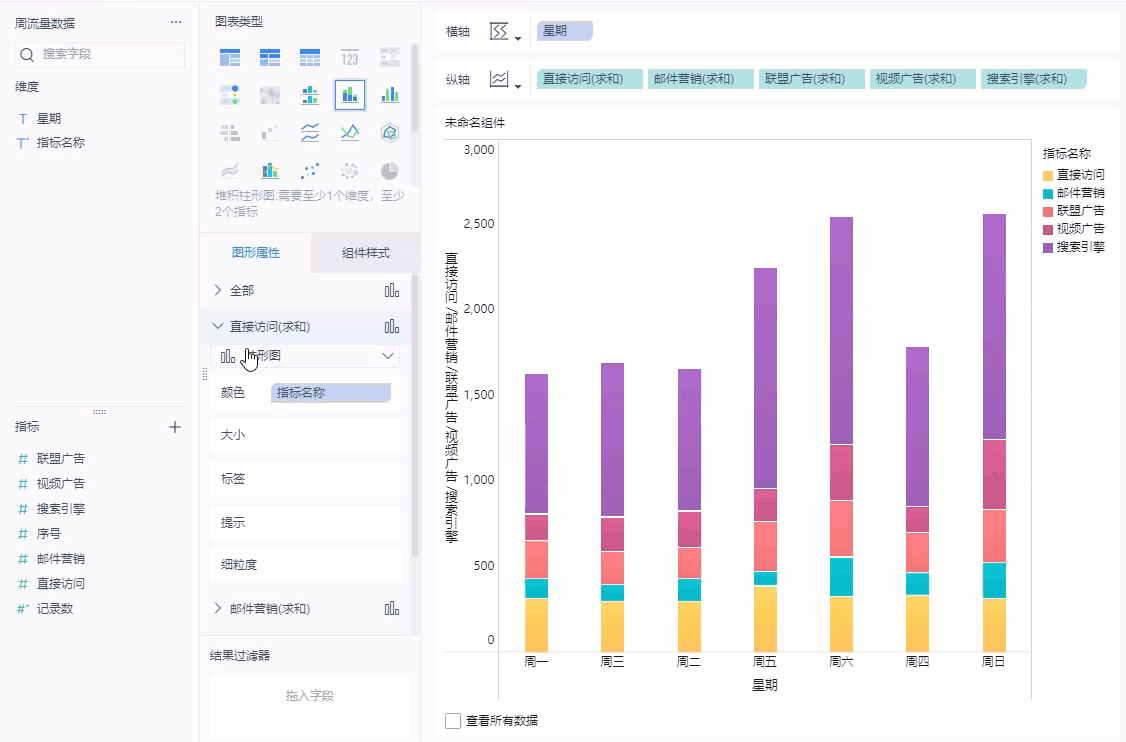This screenshot has width=1126, height=742.
Task: Click the 搜索引擎 purple legend swatch
Action: point(1048,247)
